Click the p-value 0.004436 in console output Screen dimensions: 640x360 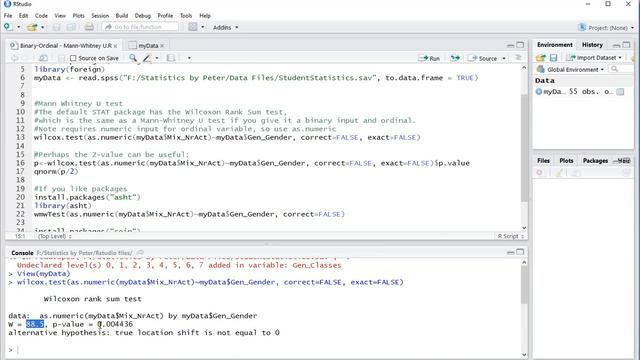[116, 324]
